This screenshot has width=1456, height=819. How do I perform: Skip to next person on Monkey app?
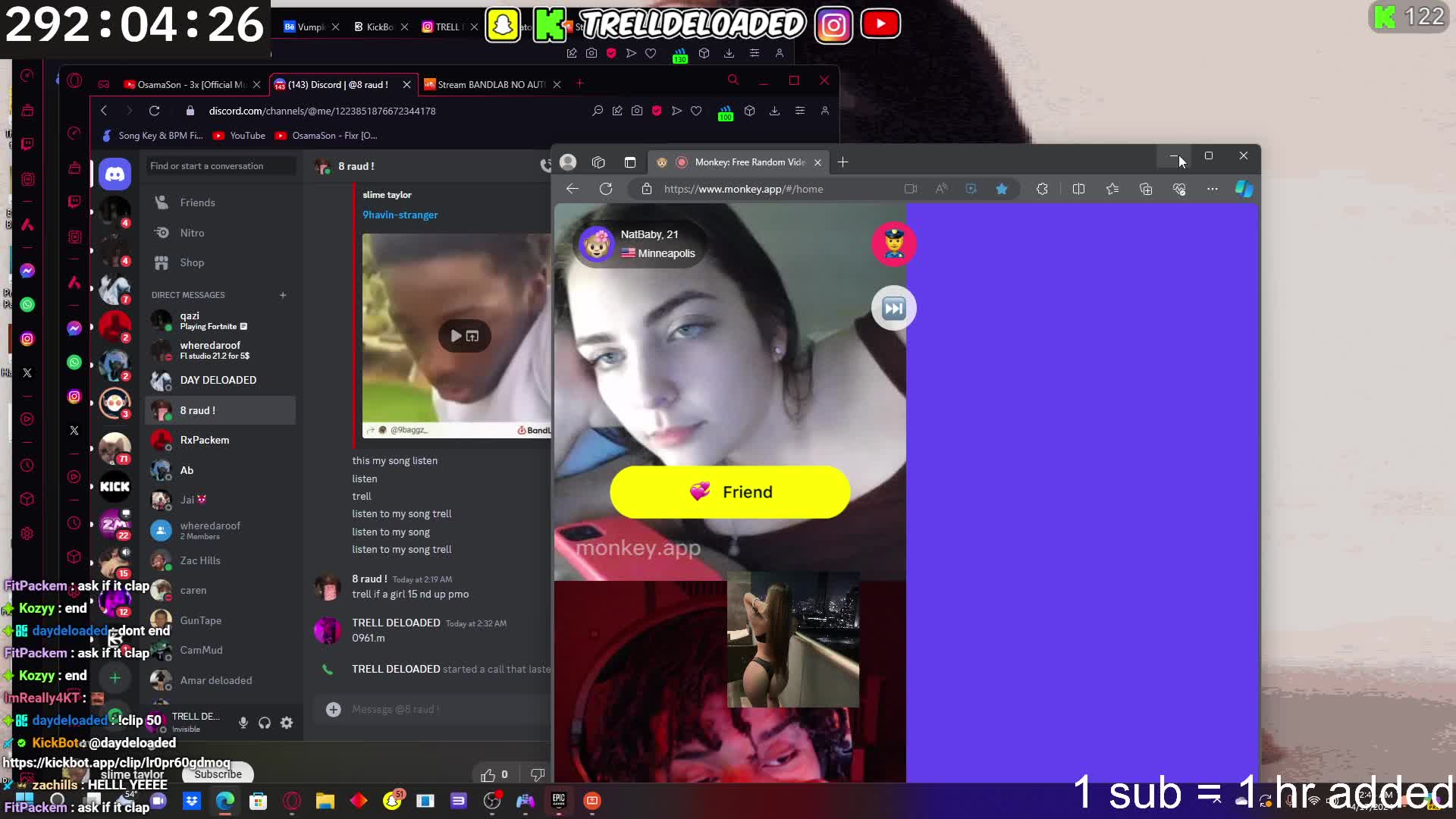click(x=894, y=308)
